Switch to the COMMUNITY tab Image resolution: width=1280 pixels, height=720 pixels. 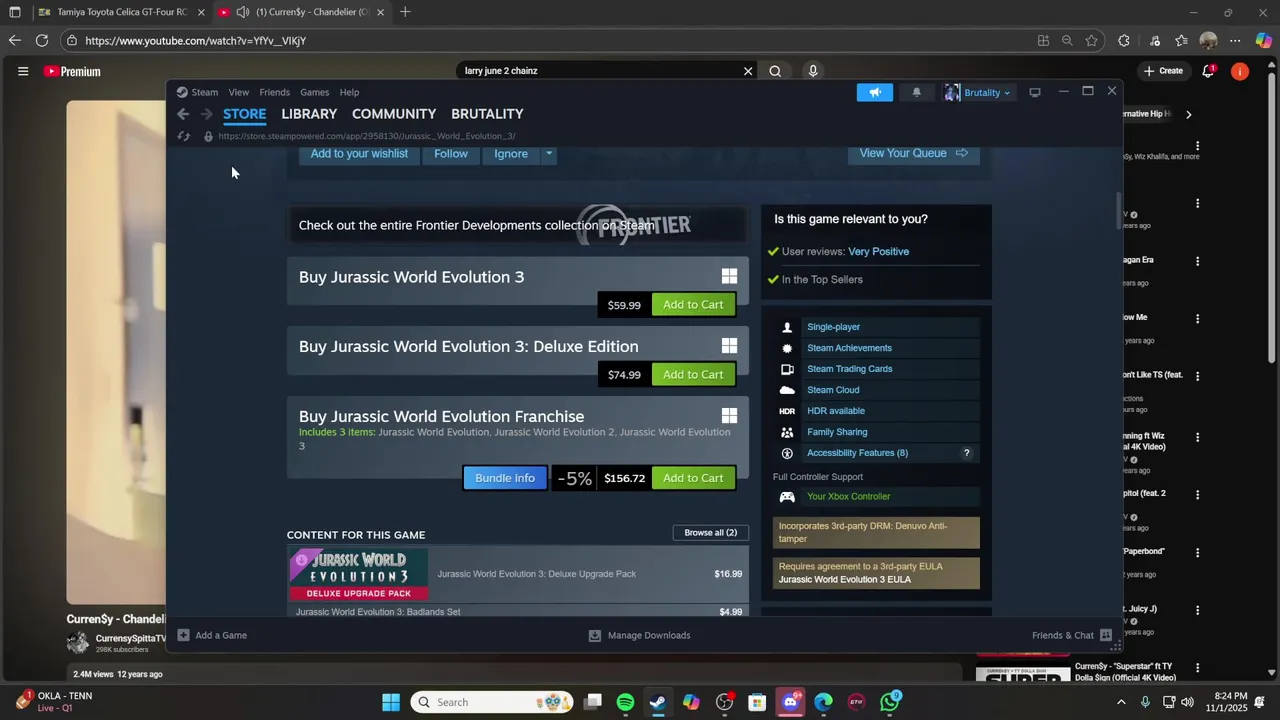tap(394, 114)
